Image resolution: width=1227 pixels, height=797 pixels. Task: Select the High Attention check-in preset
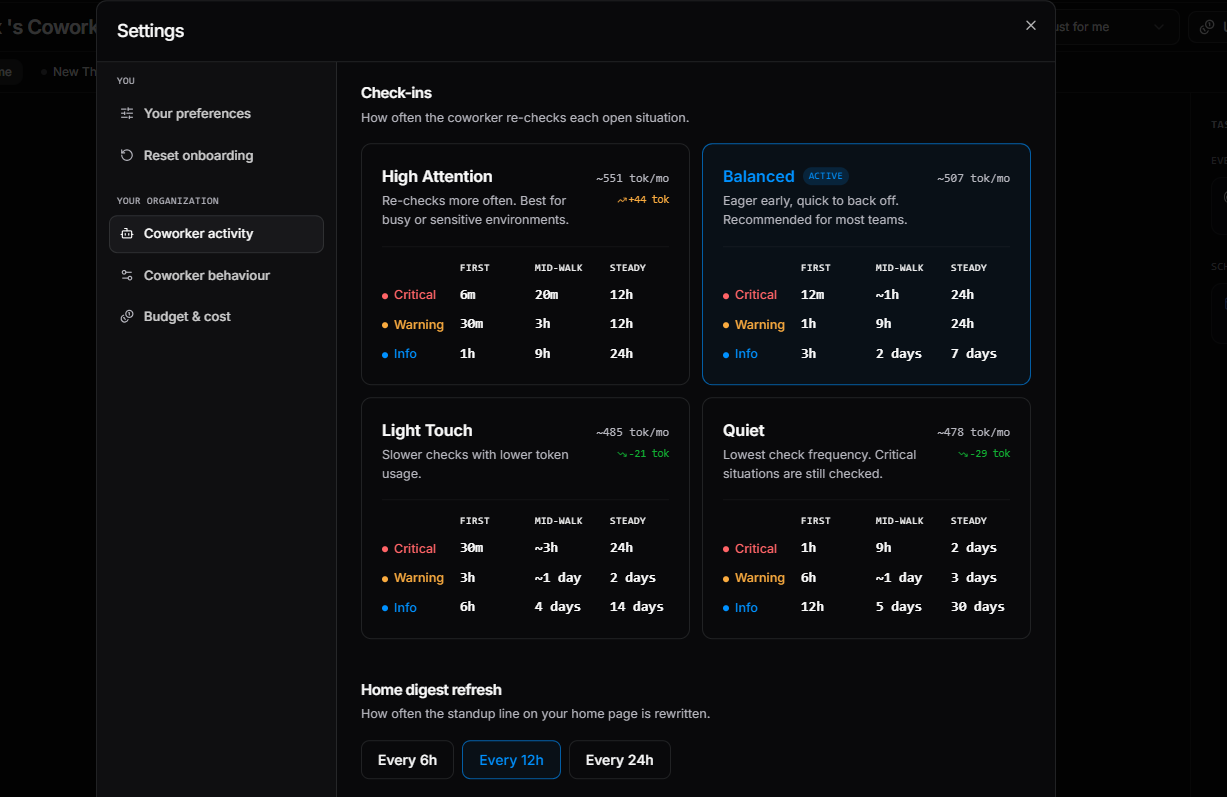[525, 264]
